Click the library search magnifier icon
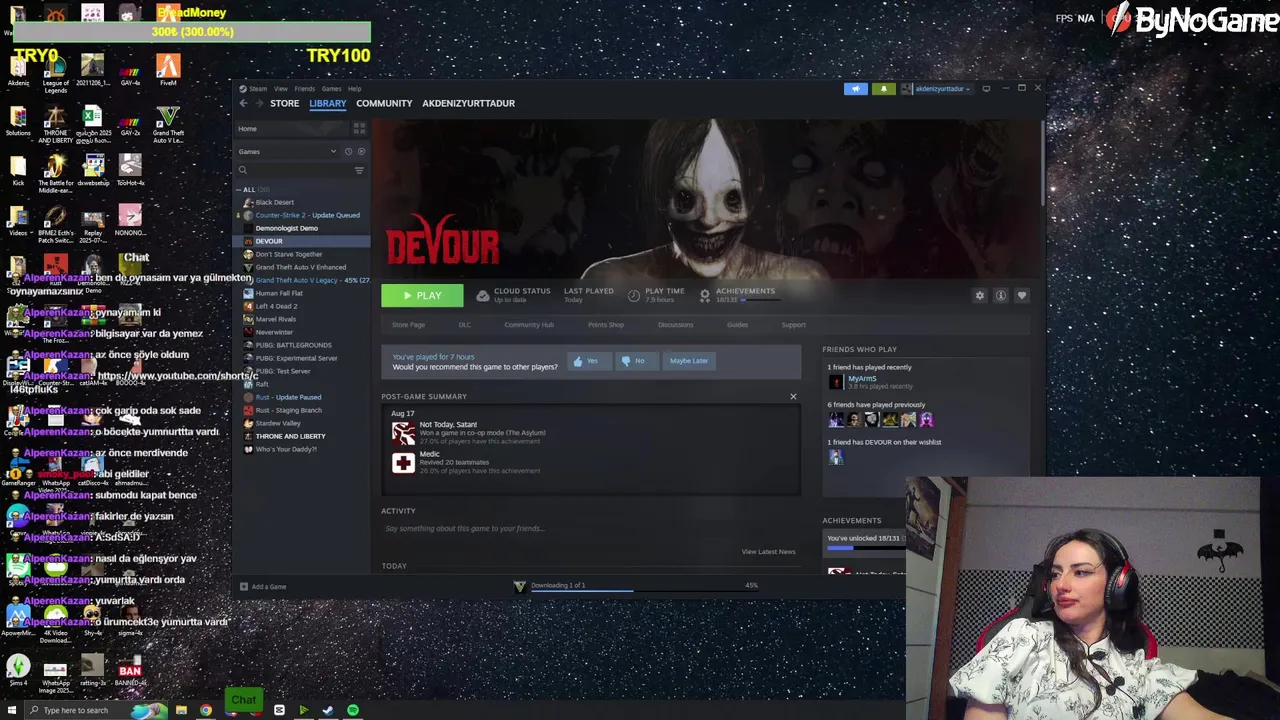Screen dimensions: 1280x720 (x=243, y=170)
